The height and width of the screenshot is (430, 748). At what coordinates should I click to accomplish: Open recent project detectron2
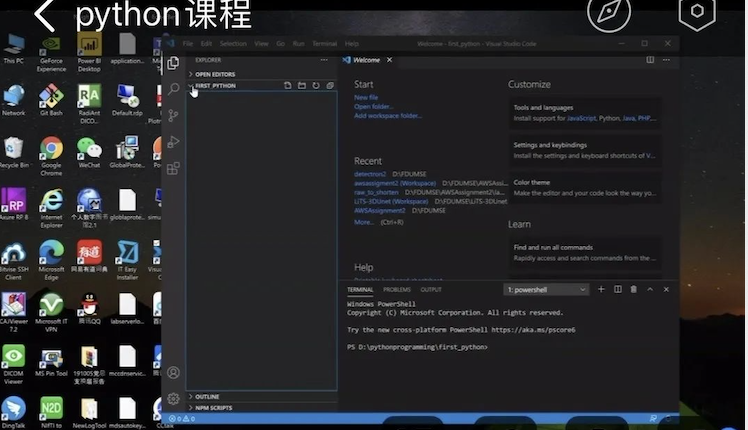[370, 174]
